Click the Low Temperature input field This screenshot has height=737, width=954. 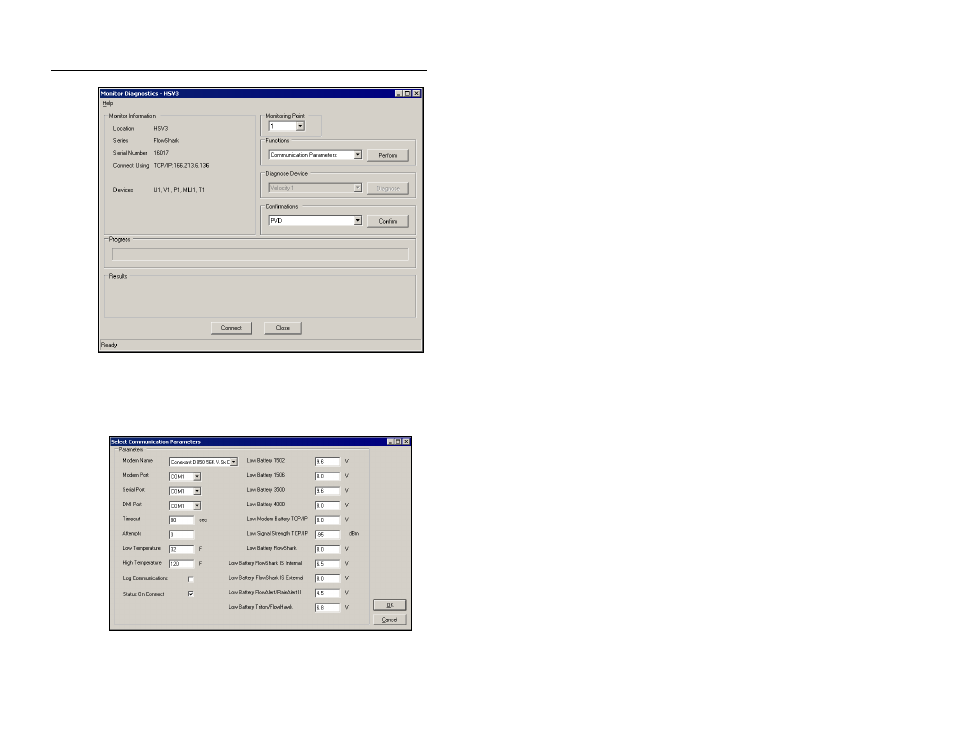point(181,549)
